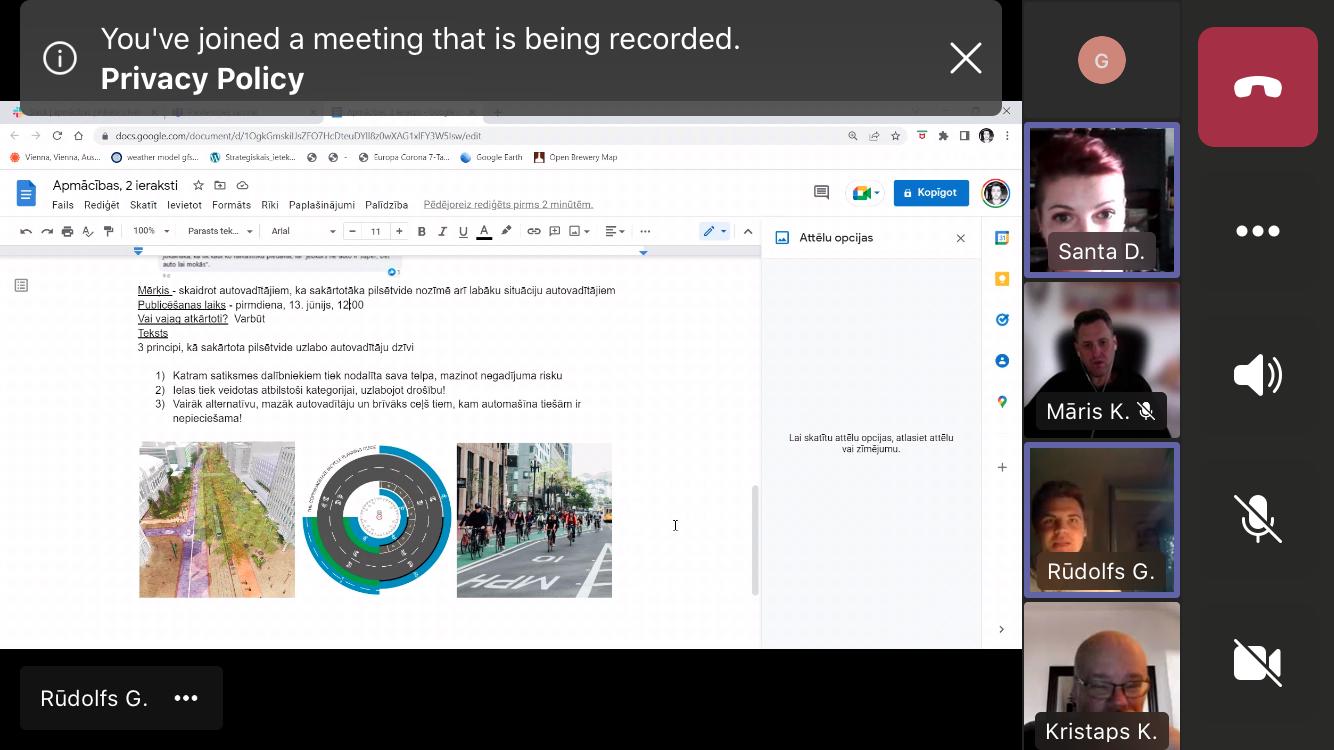Open the Parasts teksts style dropdown
Image resolution: width=1334 pixels, height=750 pixels.
218,231
